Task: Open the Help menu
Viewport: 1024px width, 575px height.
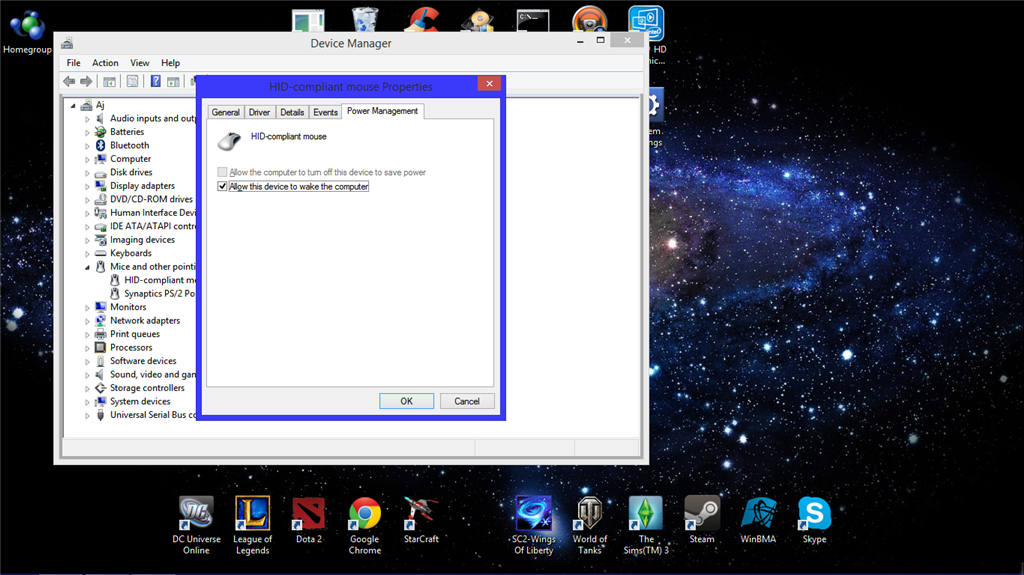Action: pos(170,63)
